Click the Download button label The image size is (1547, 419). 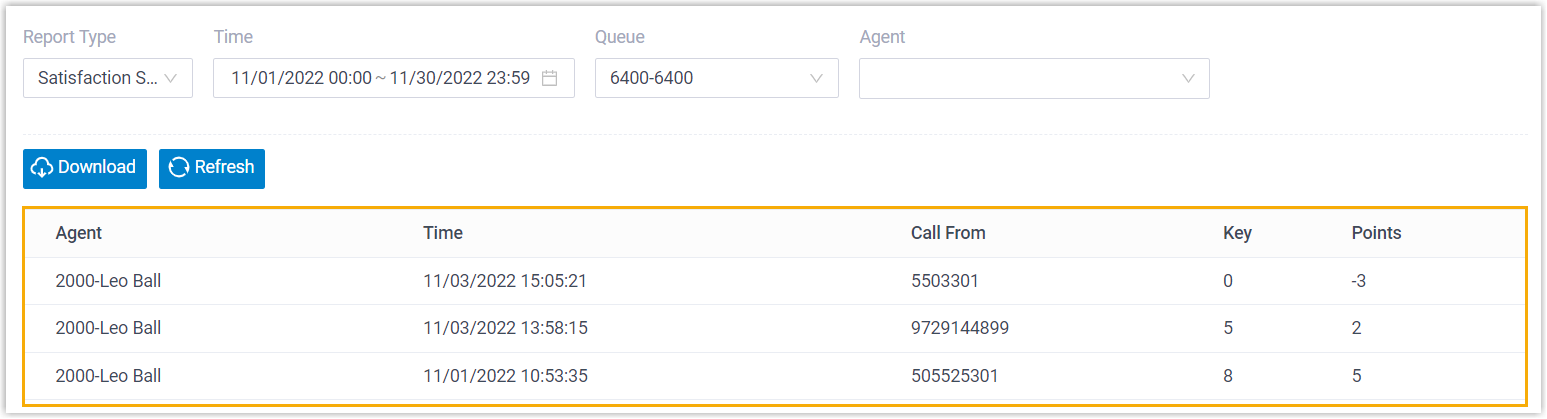97,168
